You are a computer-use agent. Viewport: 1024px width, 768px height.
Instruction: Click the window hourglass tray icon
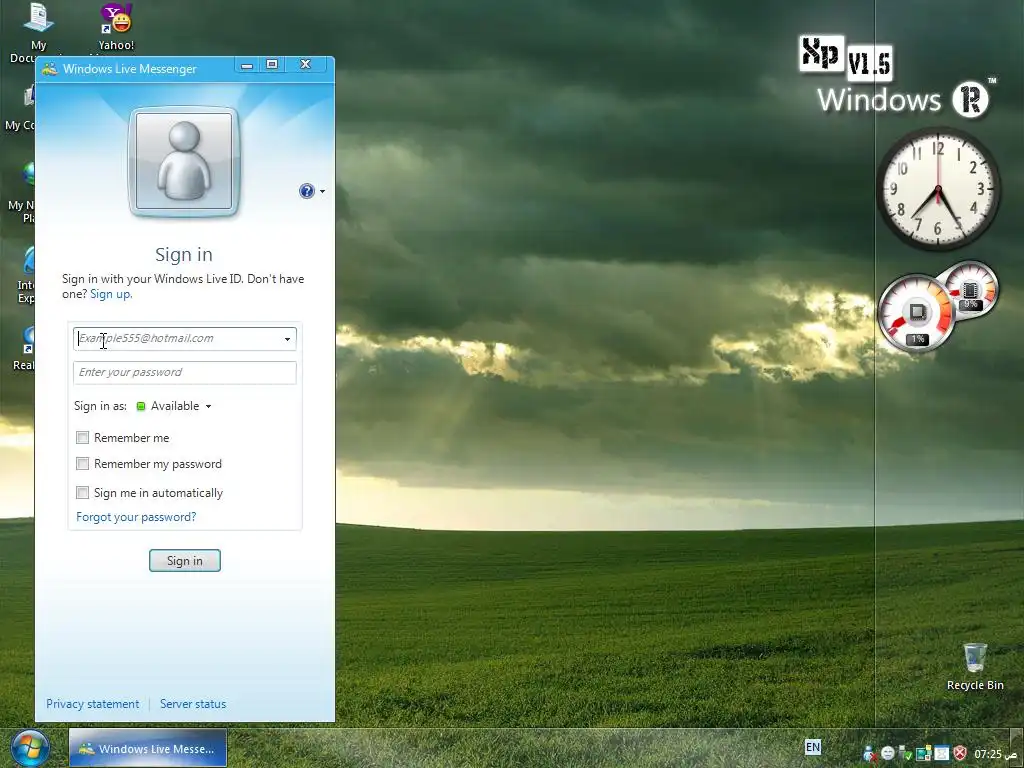tap(942, 754)
